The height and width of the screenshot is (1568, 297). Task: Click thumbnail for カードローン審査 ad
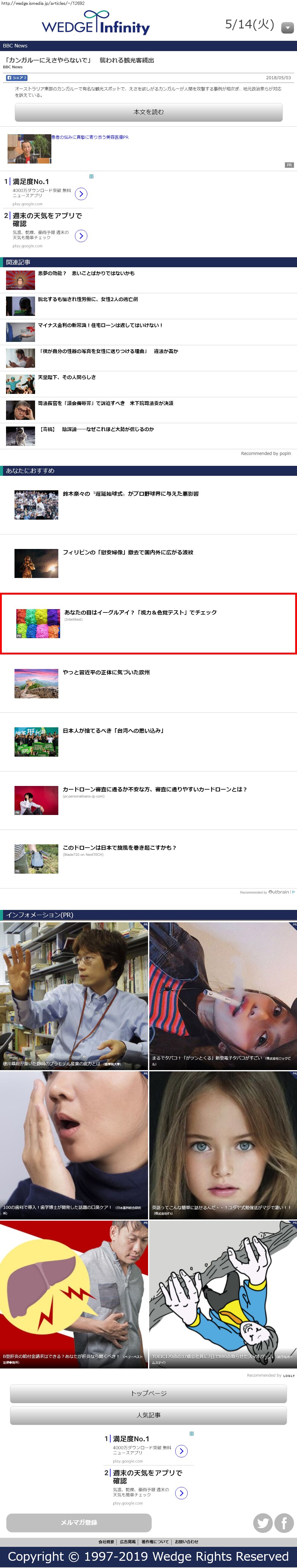point(37,800)
